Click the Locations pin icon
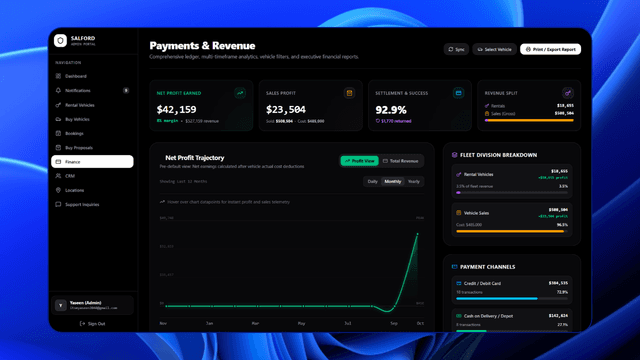This screenshot has height=360, width=640. [x=58, y=190]
